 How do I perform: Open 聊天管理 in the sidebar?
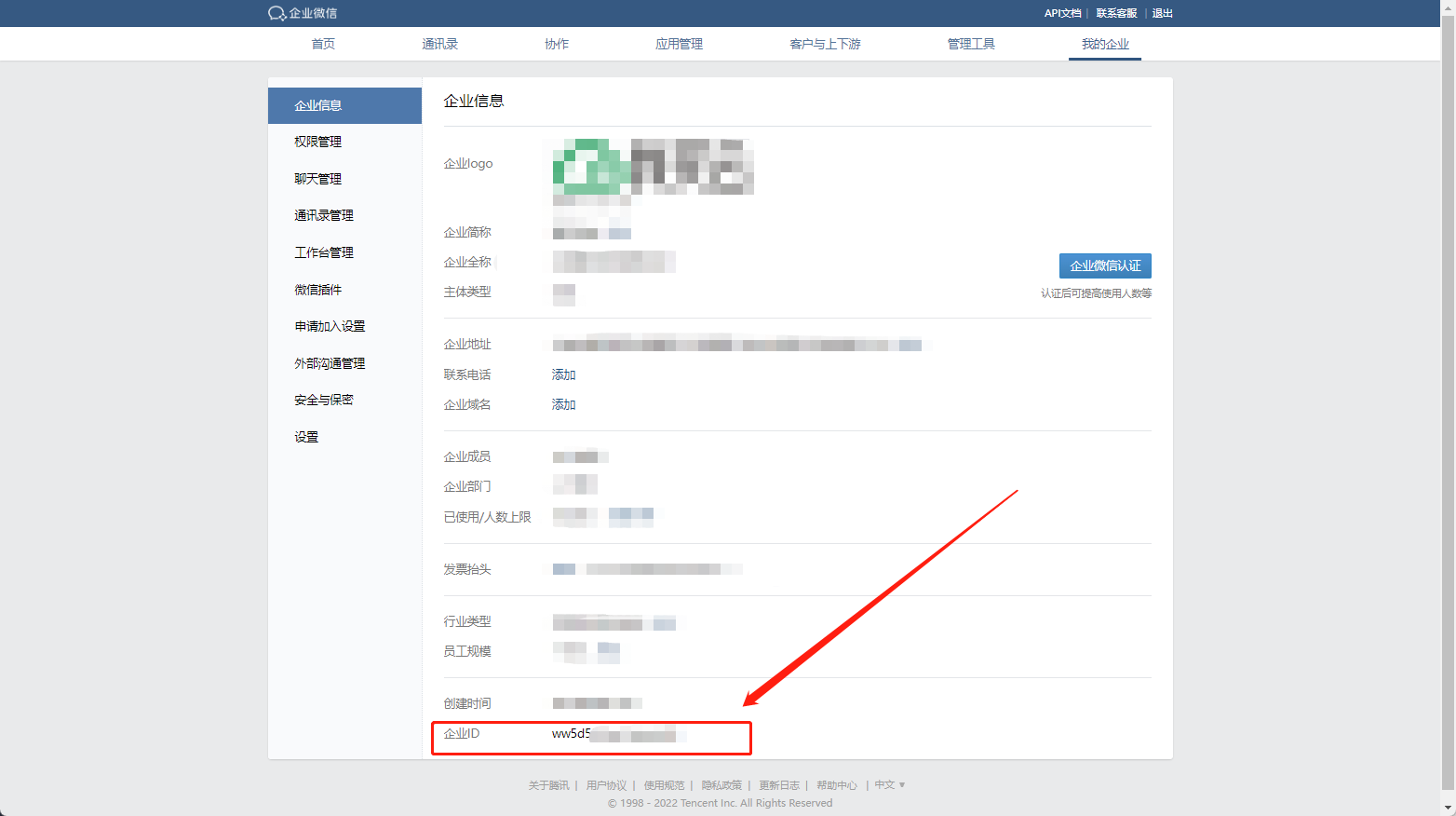(x=318, y=179)
